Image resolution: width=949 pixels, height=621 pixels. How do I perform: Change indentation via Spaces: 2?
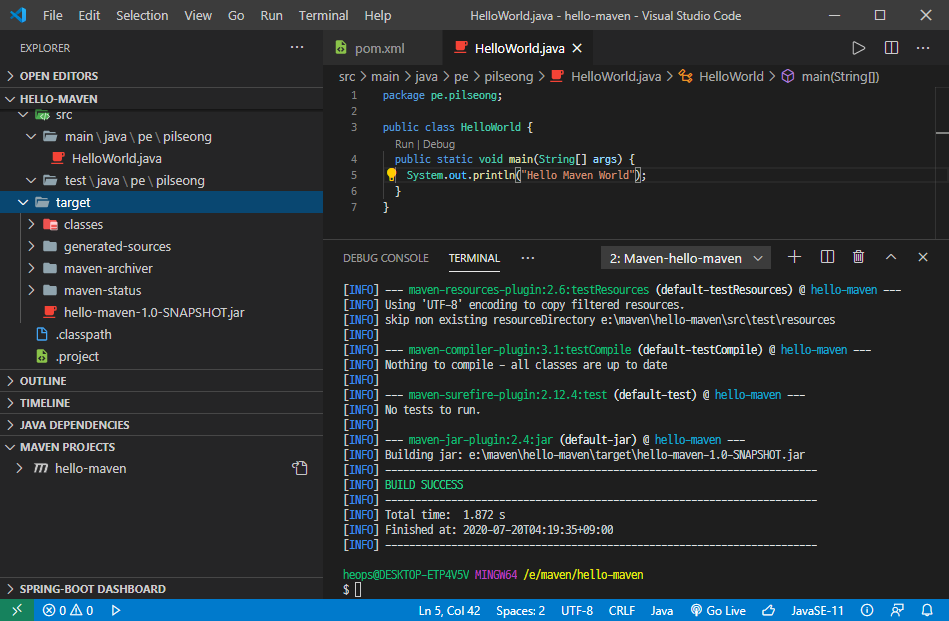[x=520, y=610]
